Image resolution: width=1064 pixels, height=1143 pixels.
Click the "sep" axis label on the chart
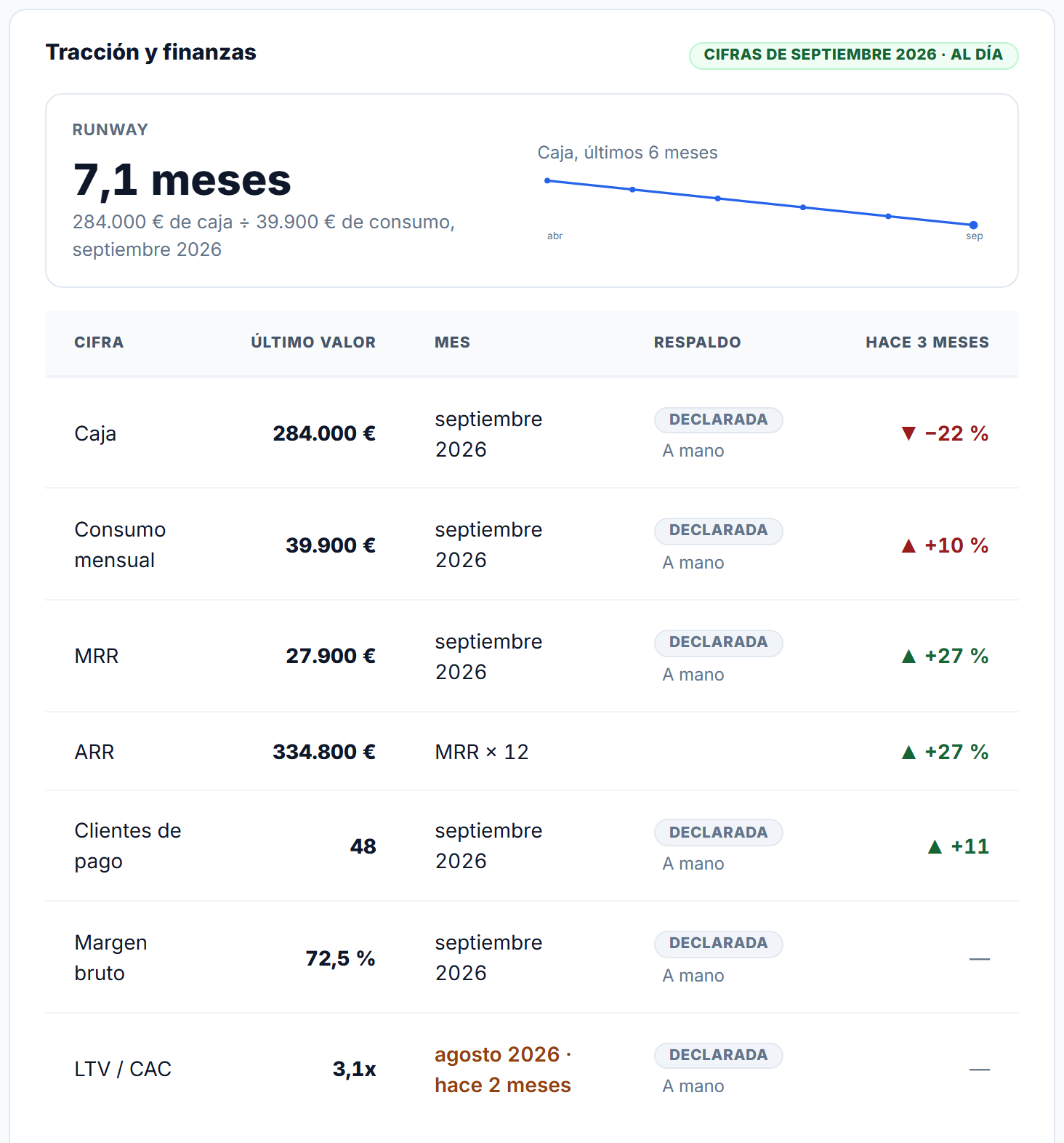point(975,236)
